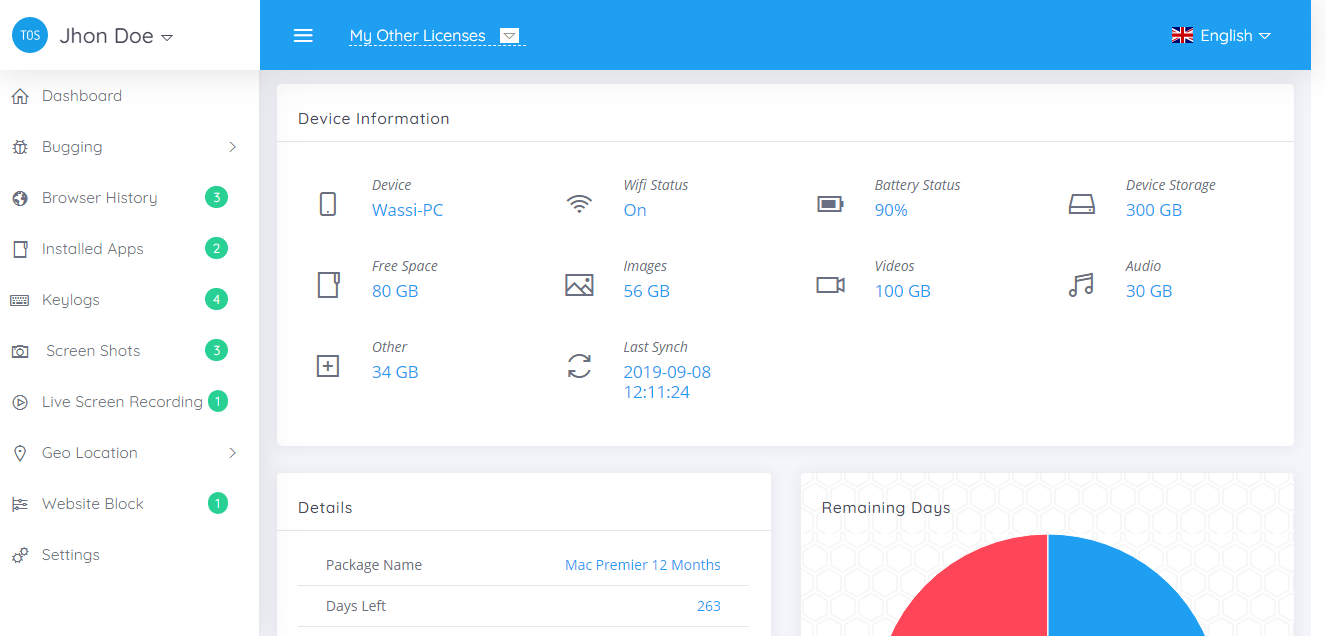Click the Device Storage drive icon
Screen dimensions: 1326x636
point(1081,204)
